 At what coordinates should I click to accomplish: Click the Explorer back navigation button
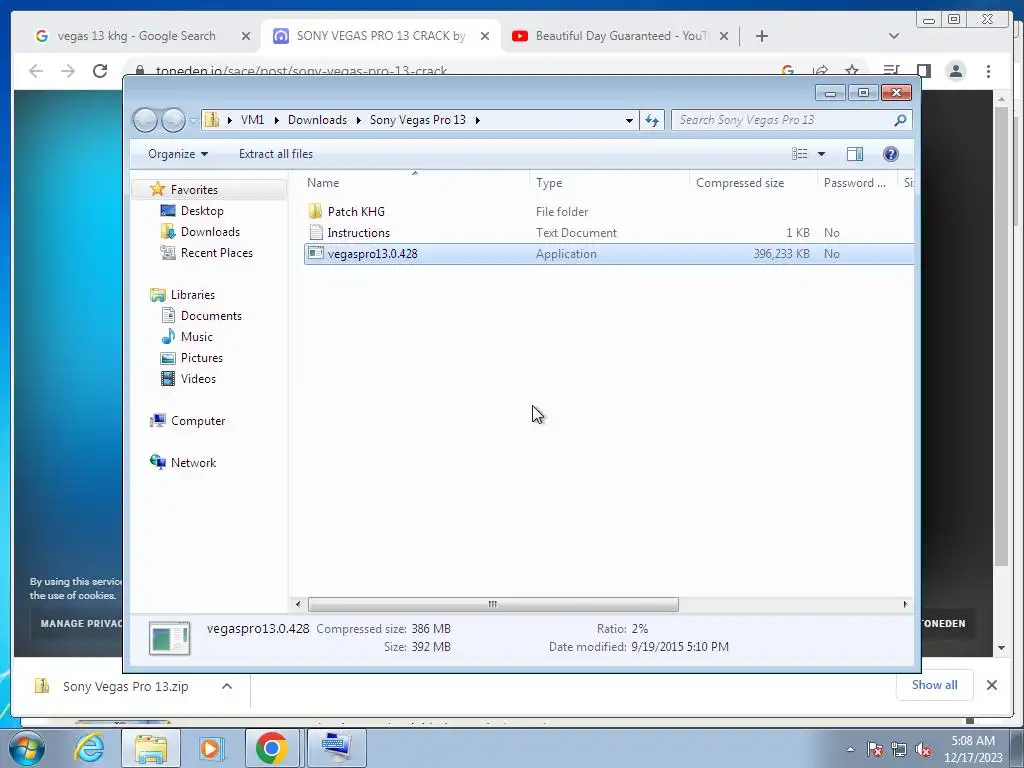145,120
